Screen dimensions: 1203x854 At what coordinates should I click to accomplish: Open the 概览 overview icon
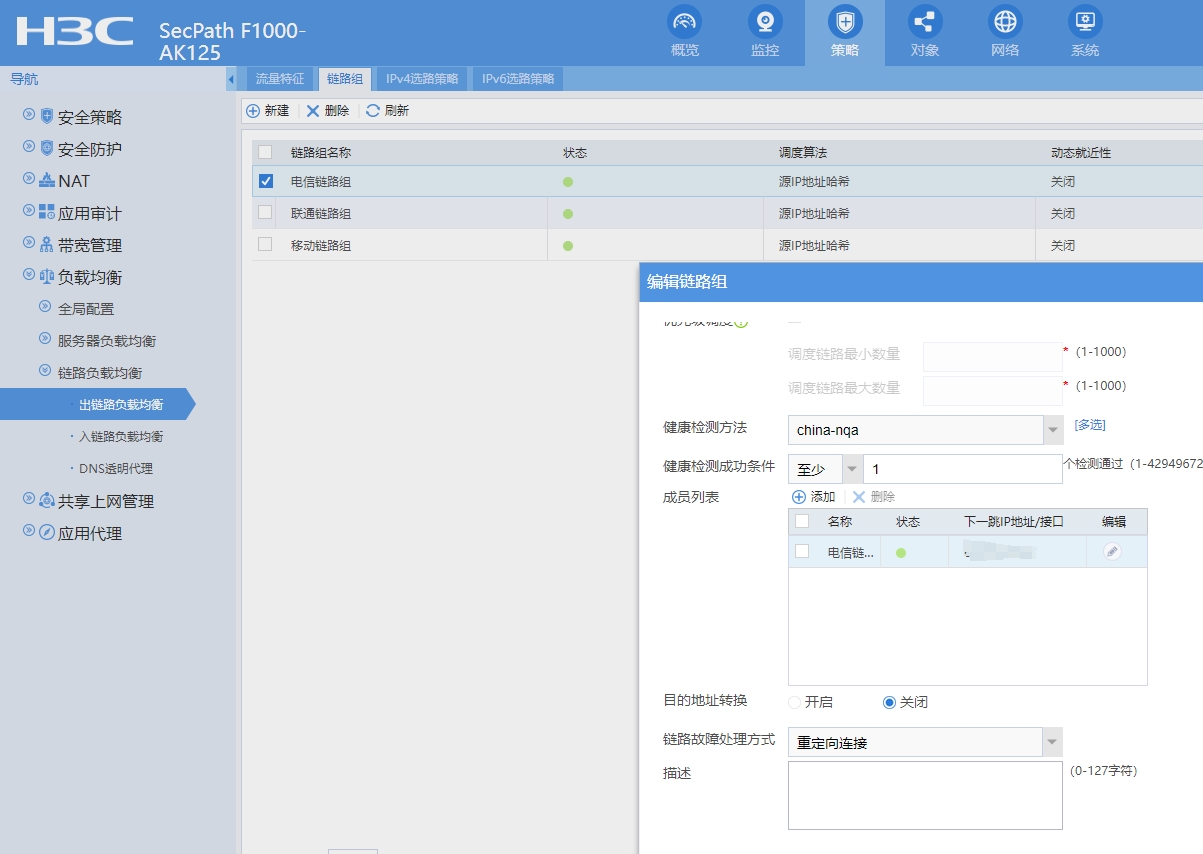coord(684,22)
